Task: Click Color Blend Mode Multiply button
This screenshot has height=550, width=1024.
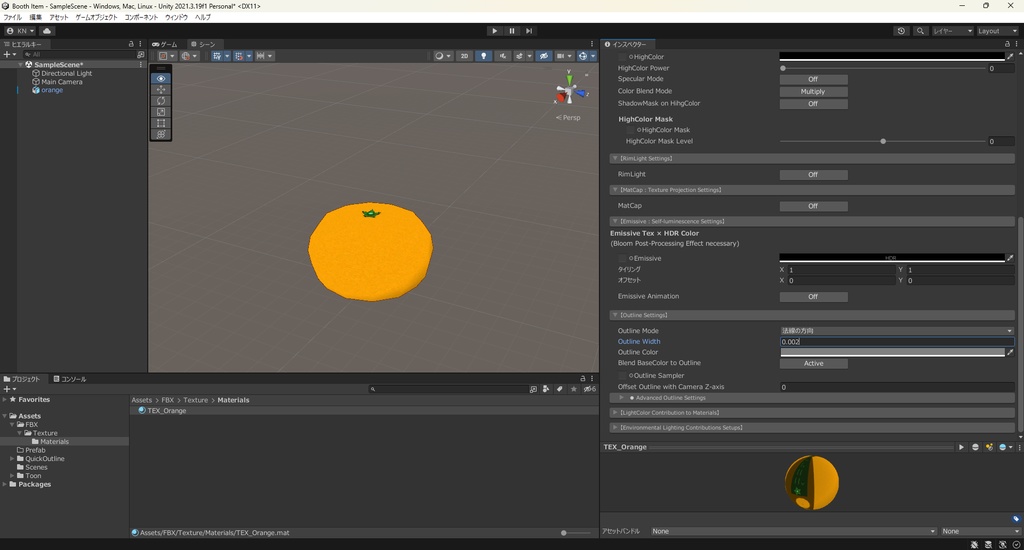Action: [x=813, y=91]
